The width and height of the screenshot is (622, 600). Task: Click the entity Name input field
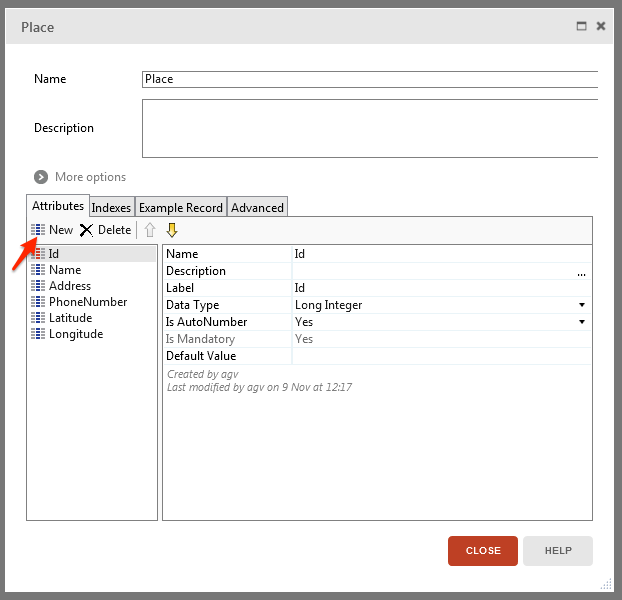coord(370,79)
